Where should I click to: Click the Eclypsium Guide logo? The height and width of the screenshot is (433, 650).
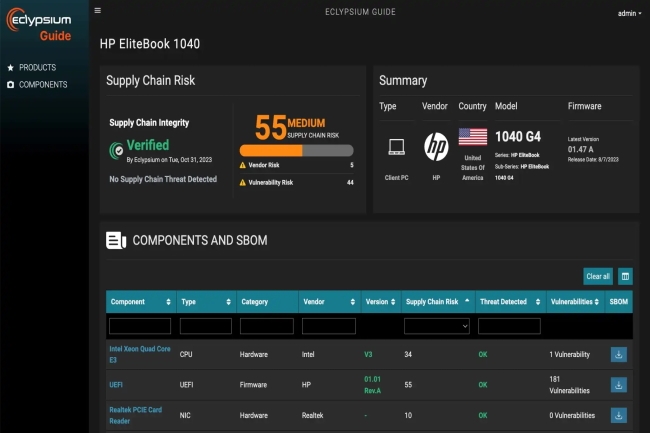point(42,26)
